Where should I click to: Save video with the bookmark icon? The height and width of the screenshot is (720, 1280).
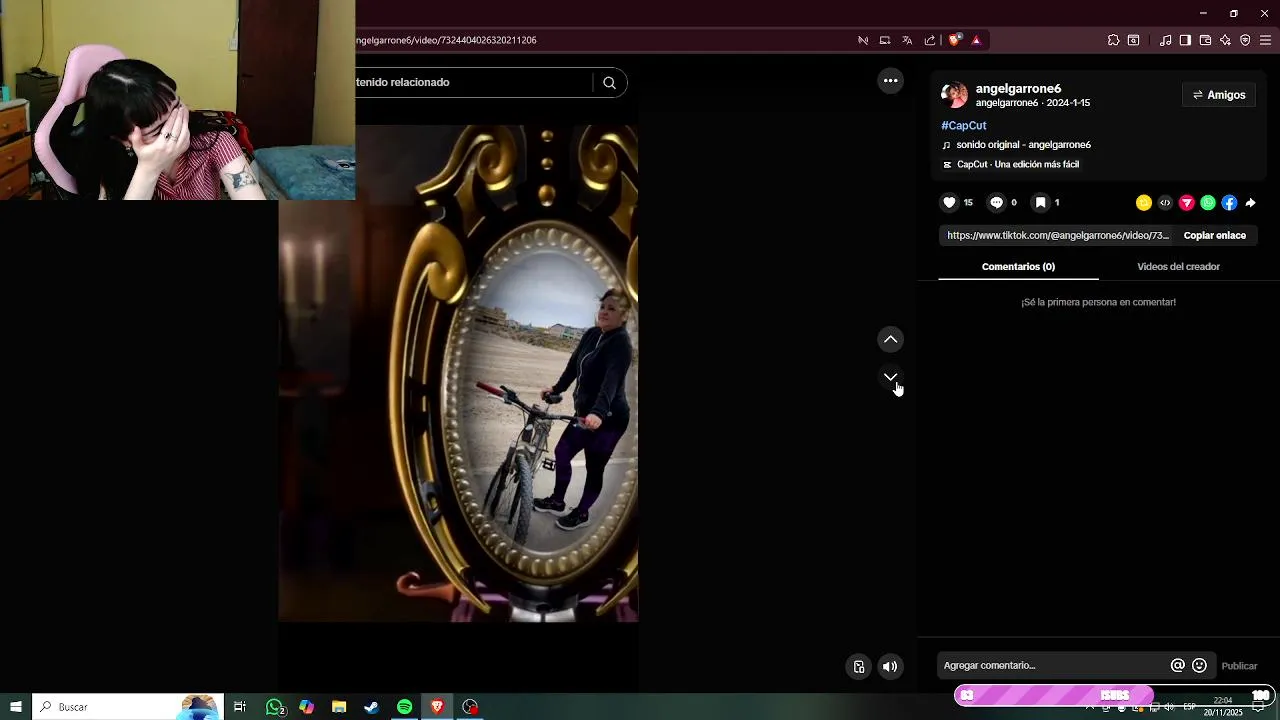[1040, 203]
